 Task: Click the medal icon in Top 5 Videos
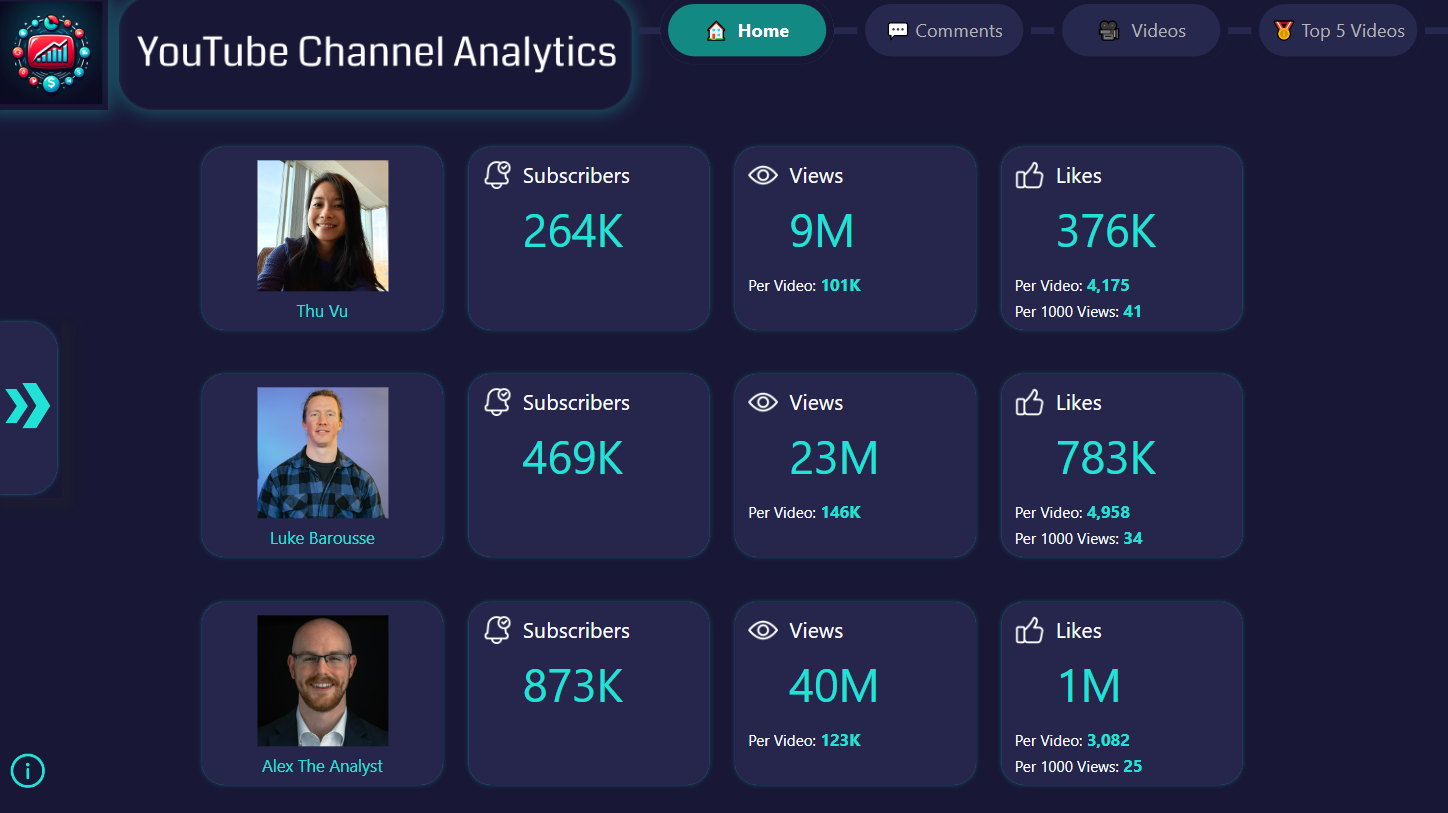1284,31
